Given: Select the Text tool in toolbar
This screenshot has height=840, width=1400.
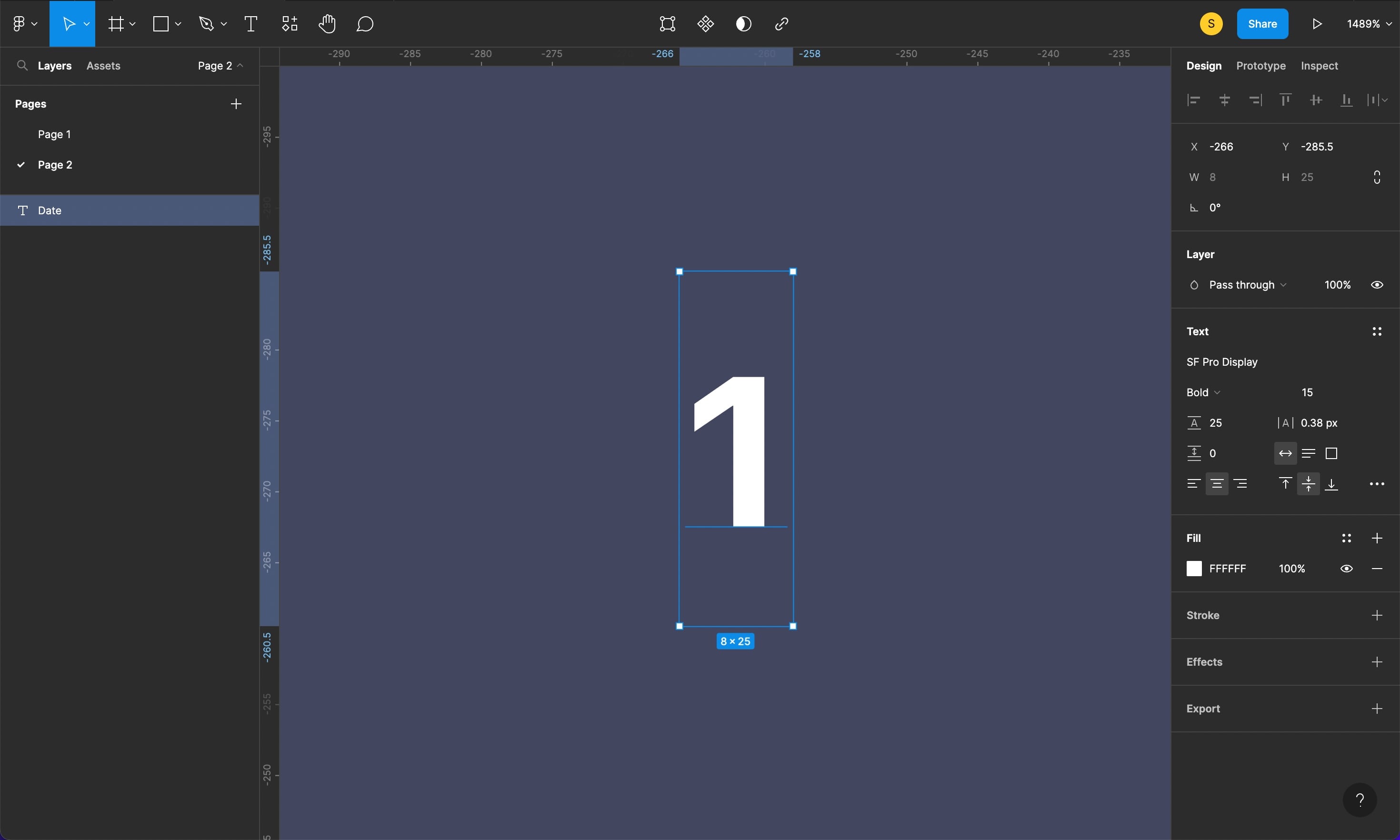Looking at the screenshot, I should [x=250, y=24].
